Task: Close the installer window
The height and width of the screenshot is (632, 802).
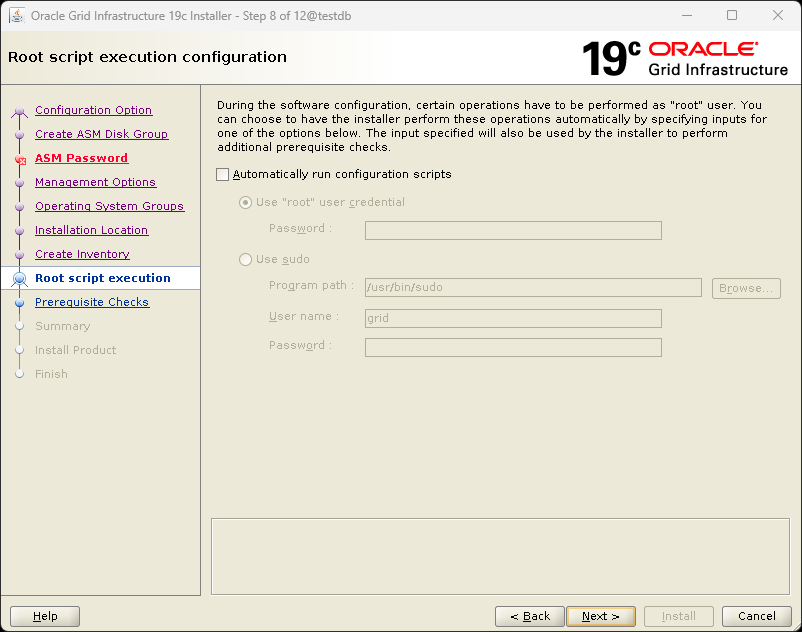Action: pos(777,15)
